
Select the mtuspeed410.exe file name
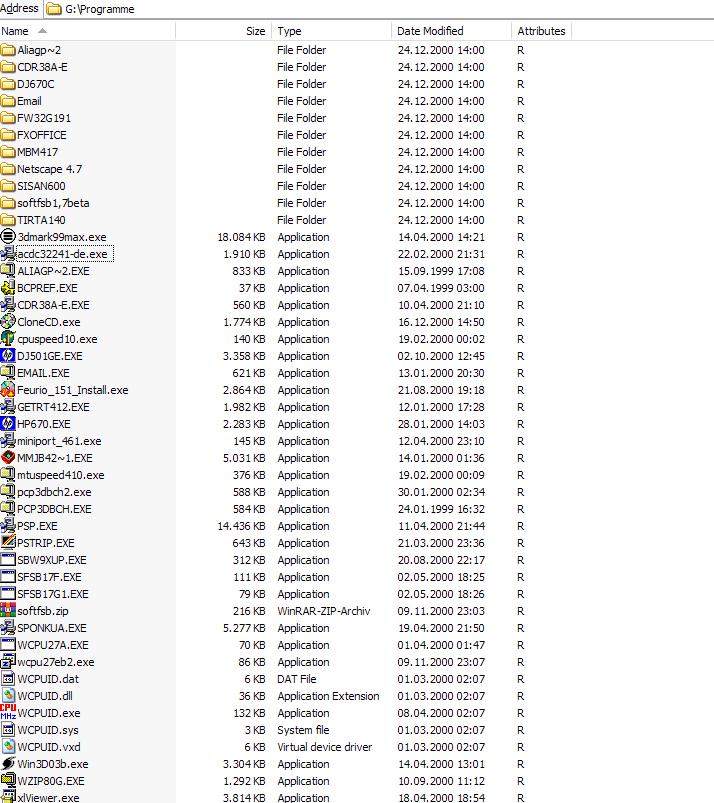click(x=61, y=475)
